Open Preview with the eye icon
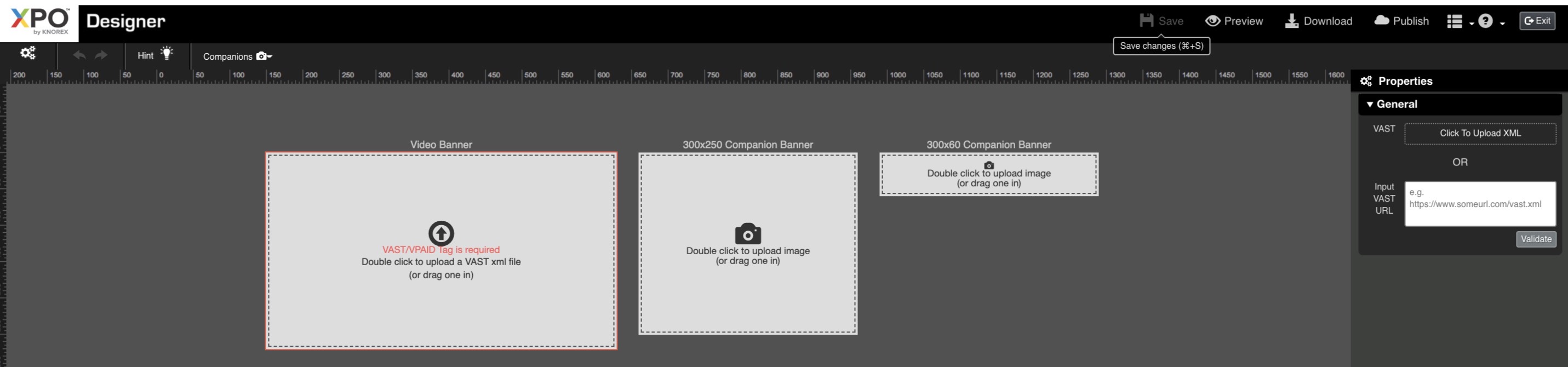The width and height of the screenshot is (1568, 367). 1212,21
